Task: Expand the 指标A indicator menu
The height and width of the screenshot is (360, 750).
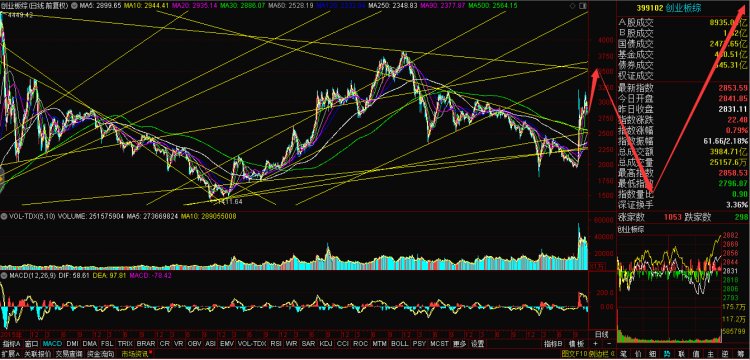Action: 11,344
